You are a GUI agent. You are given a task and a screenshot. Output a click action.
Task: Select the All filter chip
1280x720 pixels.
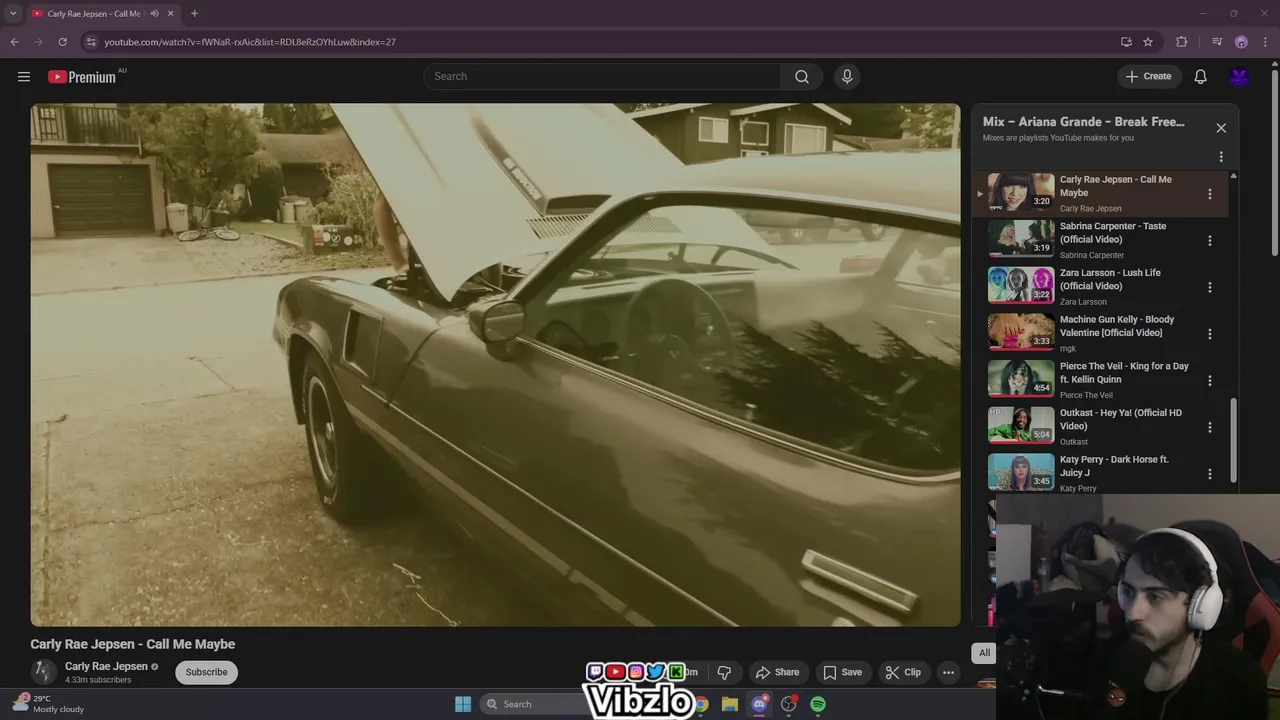(x=984, y=653)
